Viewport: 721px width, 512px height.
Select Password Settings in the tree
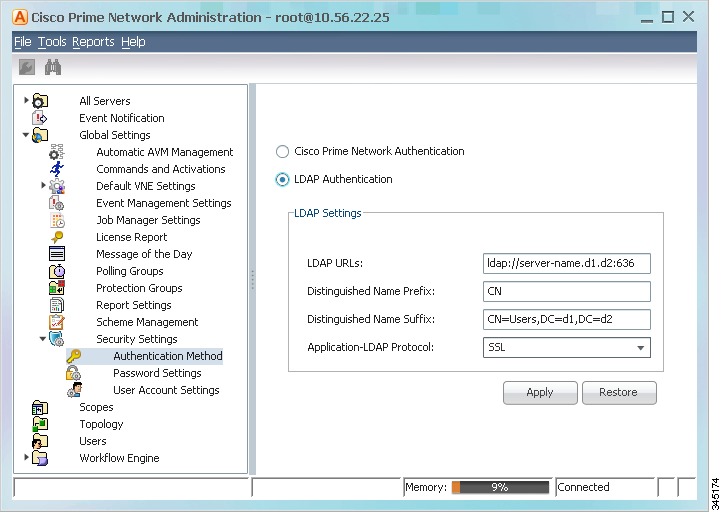point(157,373)
